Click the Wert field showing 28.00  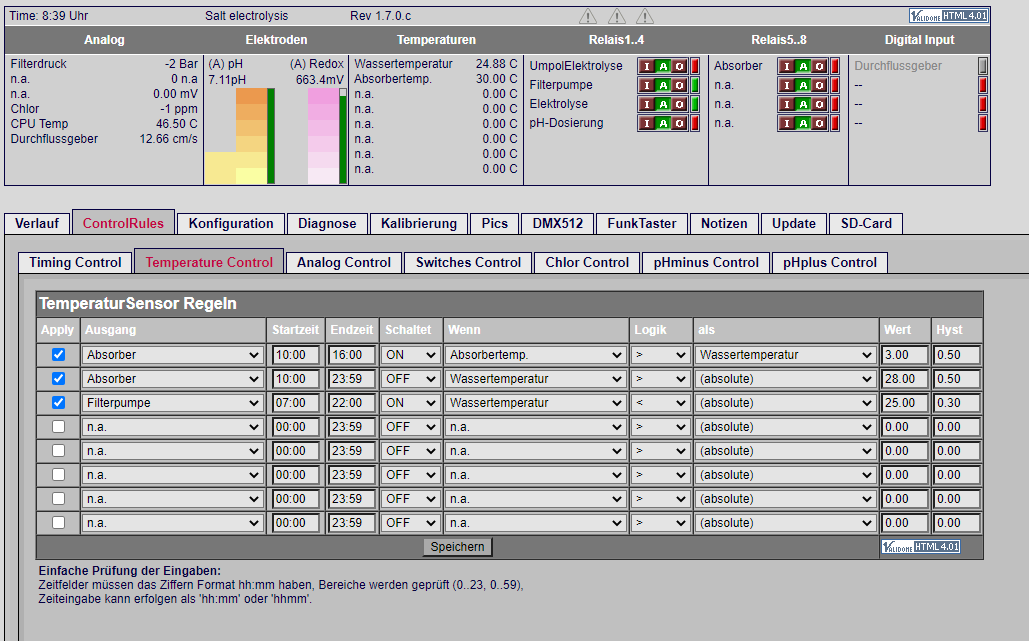coord(905,379)
